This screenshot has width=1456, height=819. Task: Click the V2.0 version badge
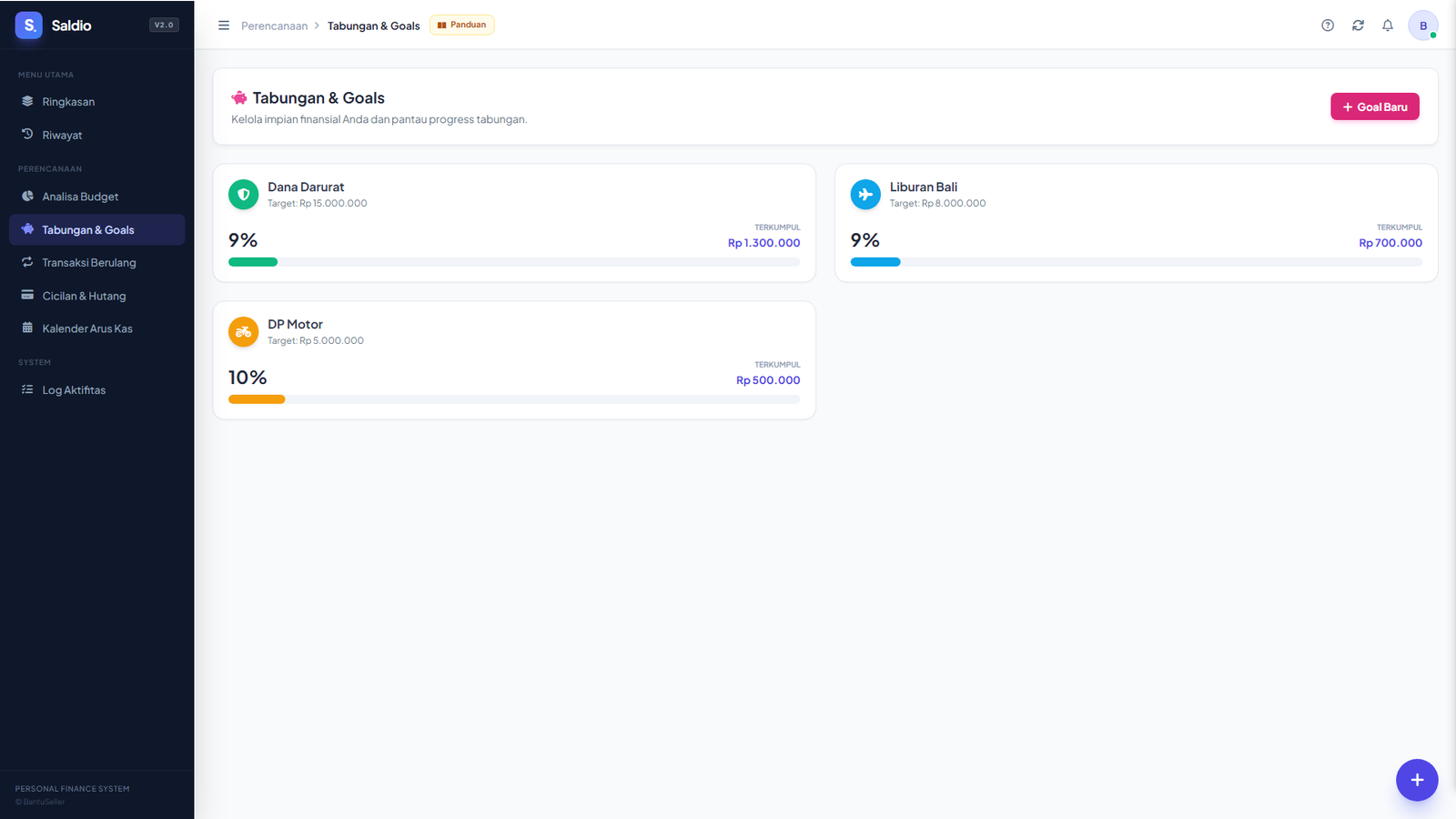pyautogui.click(x=164, y=25)
